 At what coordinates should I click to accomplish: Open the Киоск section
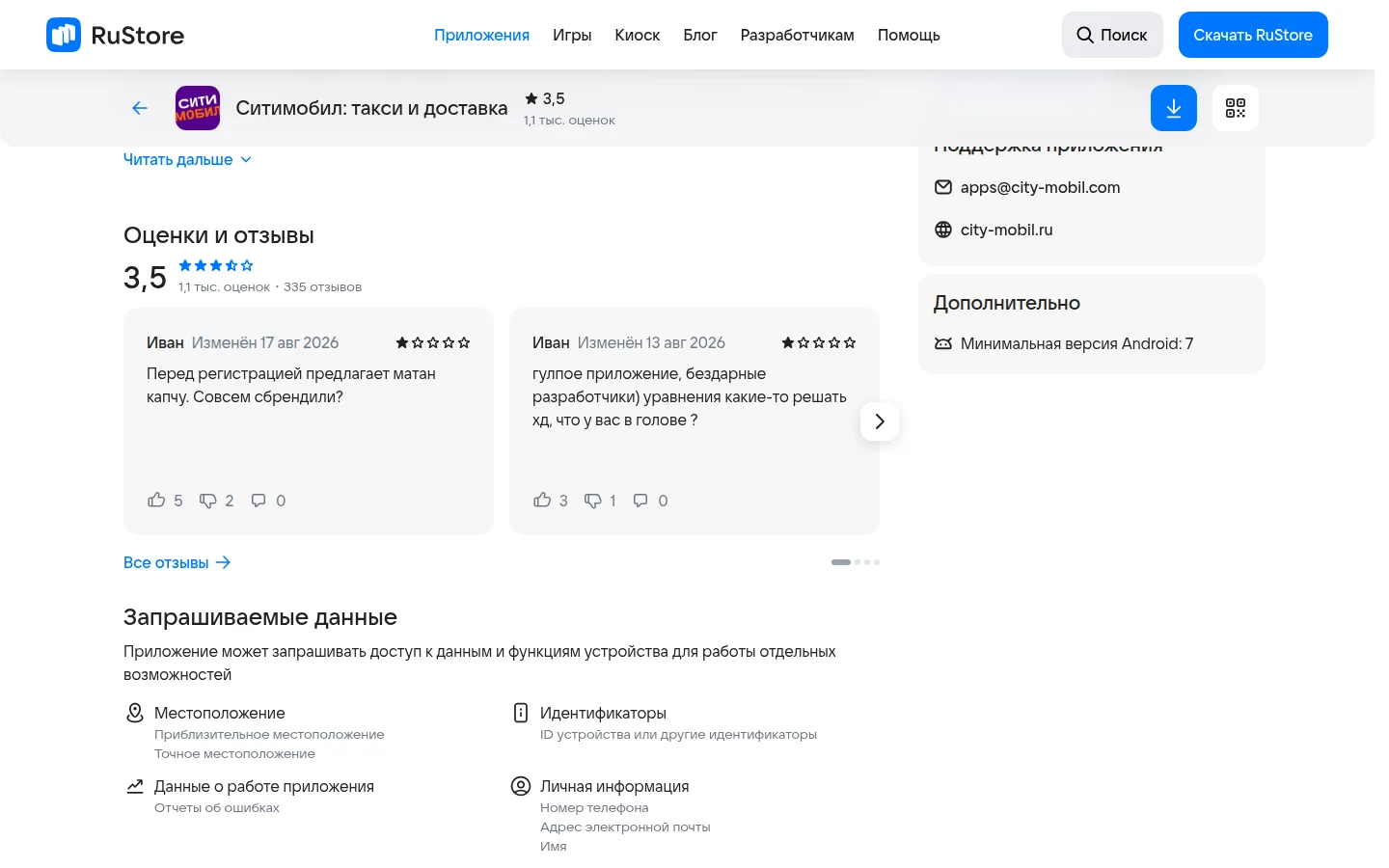(x=638, y=35)
